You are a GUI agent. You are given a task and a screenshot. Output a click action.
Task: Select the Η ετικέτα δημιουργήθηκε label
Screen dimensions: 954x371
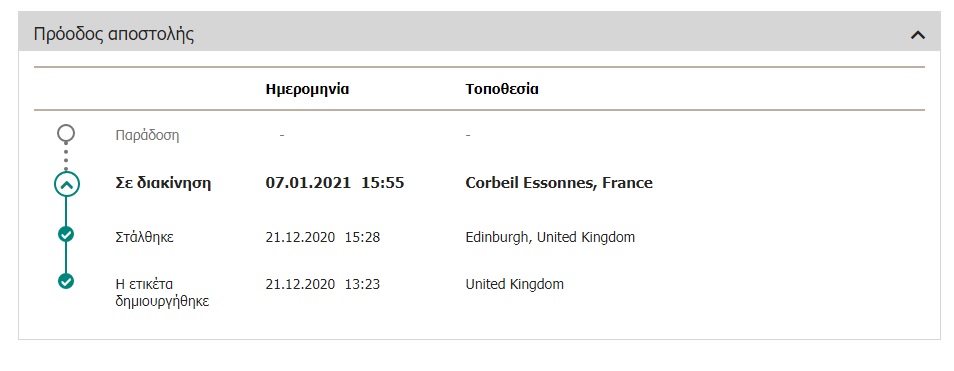pos(162,292)
